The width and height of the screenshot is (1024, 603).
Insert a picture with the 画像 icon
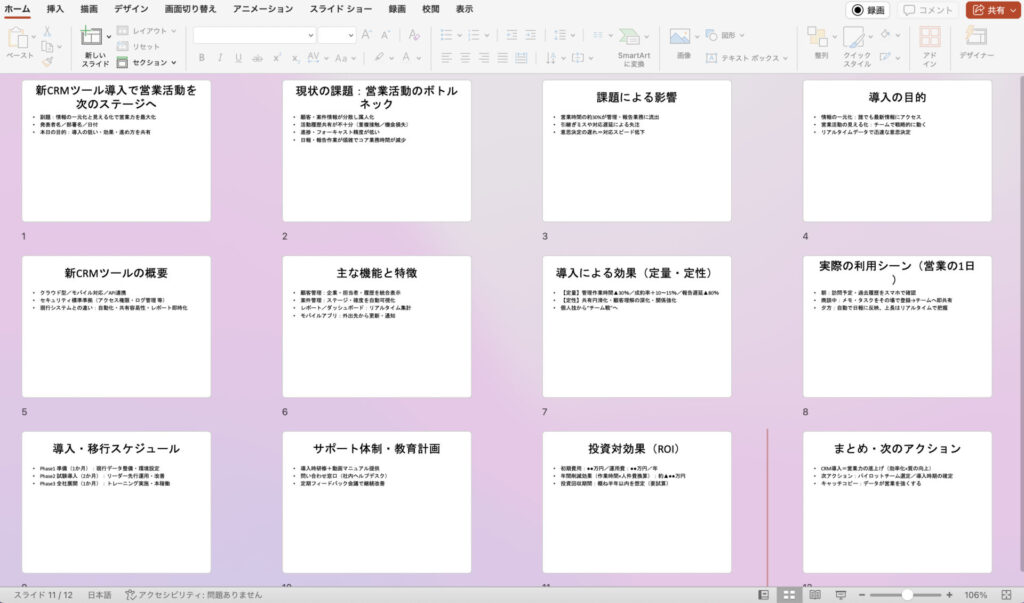[x=682, y=38]
